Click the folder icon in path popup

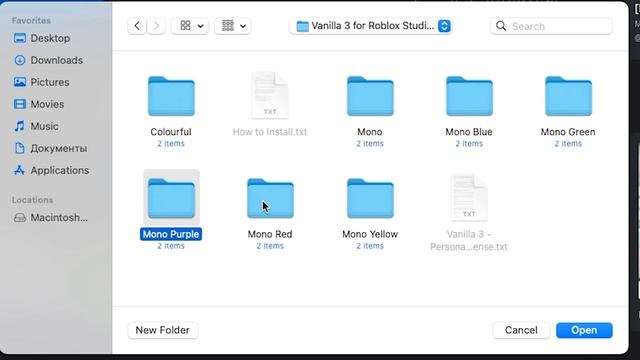[302, 26]
